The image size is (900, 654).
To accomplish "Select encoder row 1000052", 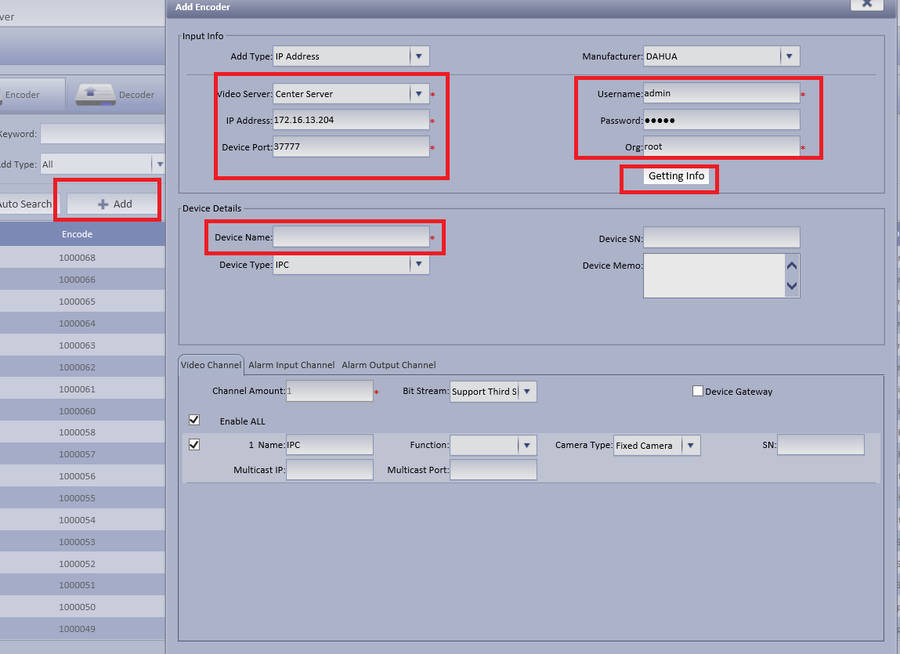I will (77, 564).
